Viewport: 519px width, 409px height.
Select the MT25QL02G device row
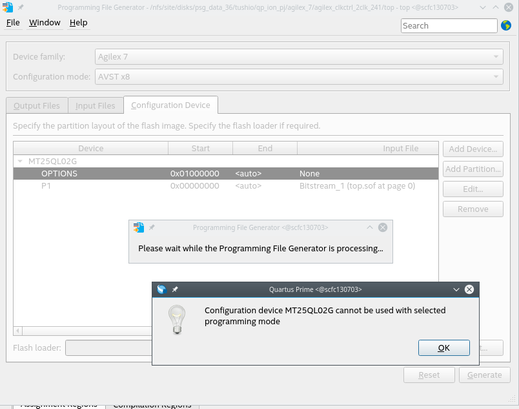(x=226, y=161)
